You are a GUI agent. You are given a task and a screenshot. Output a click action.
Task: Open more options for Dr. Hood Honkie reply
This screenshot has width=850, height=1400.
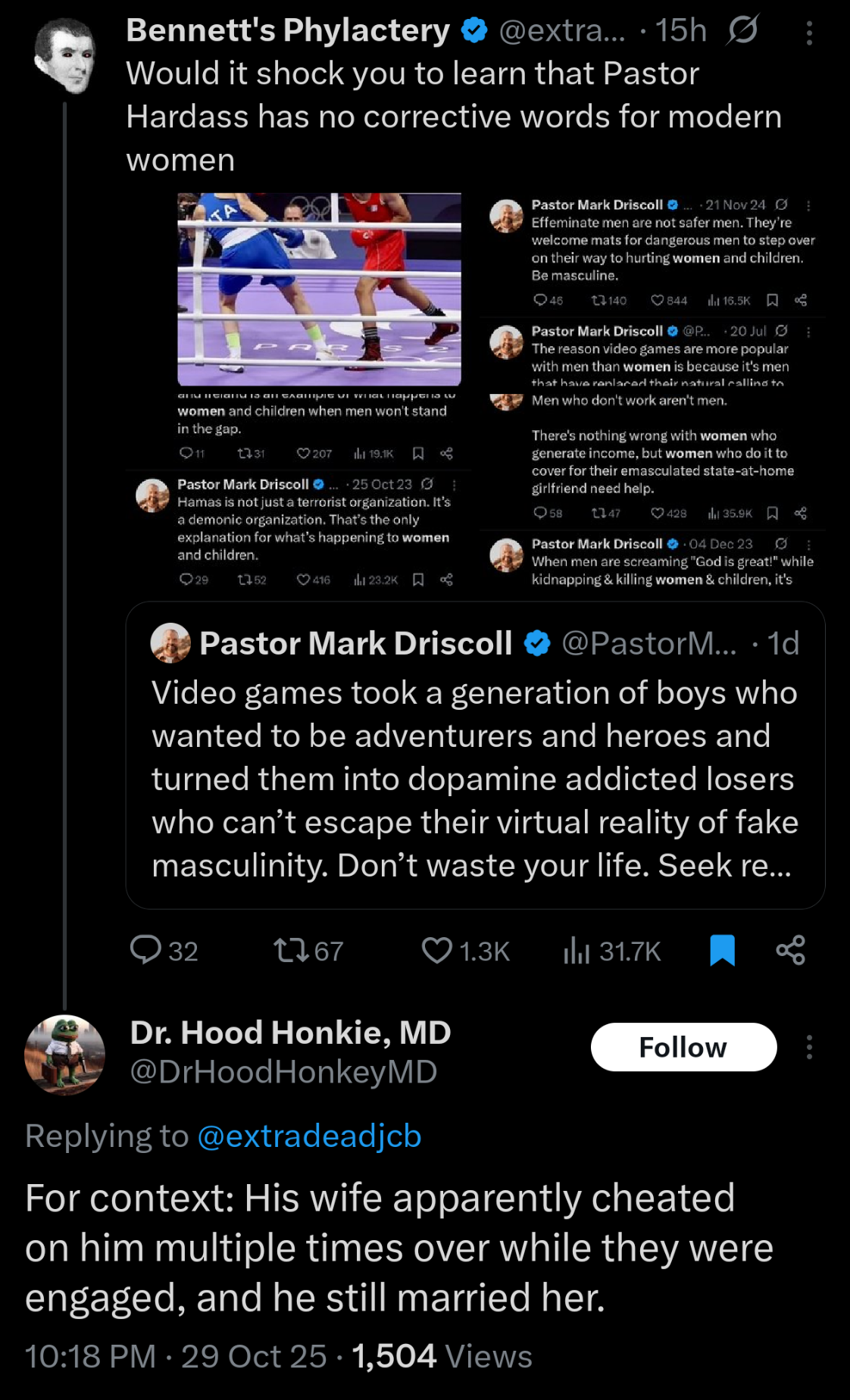(x=809, y=1047)
